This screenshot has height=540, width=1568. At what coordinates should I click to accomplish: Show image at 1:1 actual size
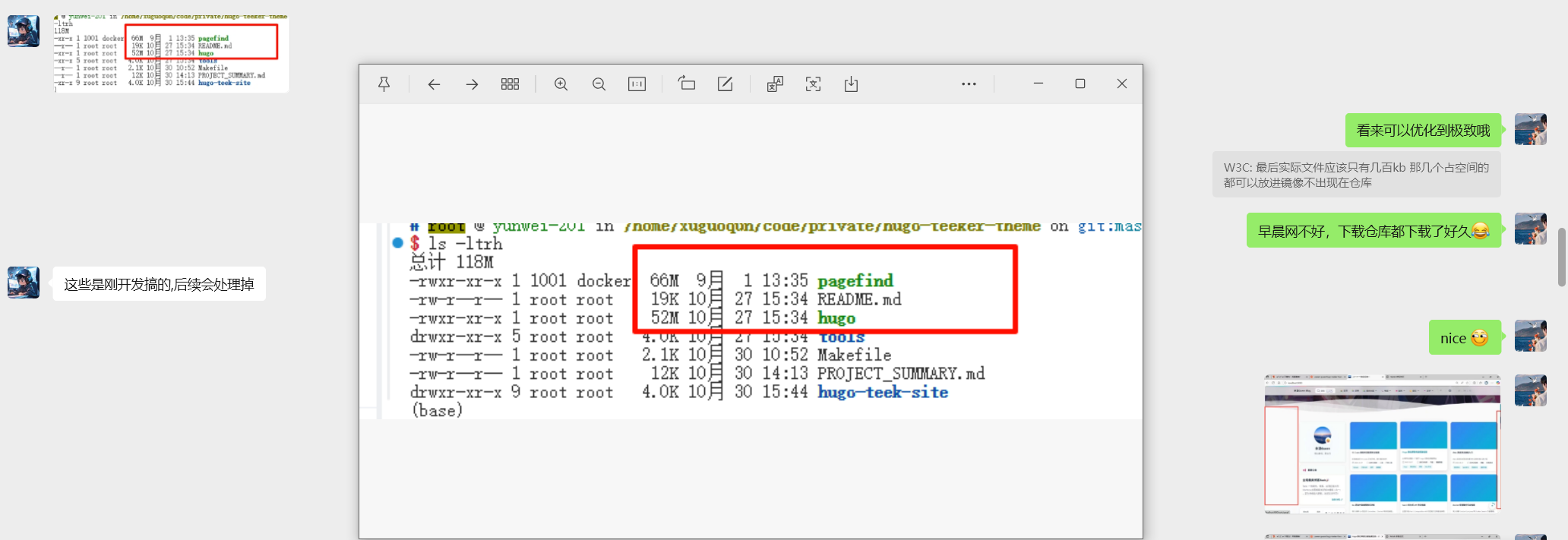point(637,84)
